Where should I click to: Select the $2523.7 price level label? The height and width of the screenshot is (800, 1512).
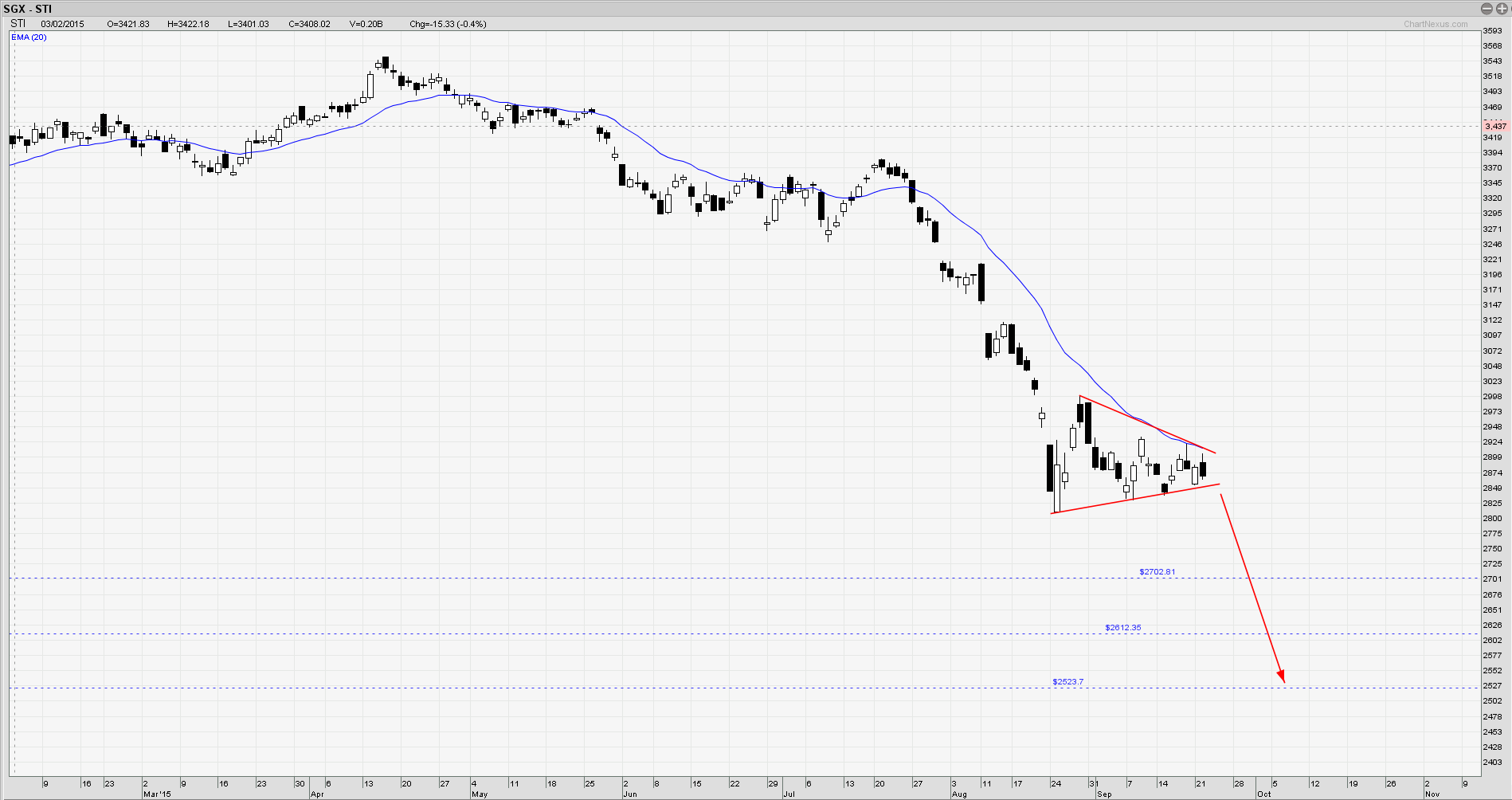click(1067, 682)
